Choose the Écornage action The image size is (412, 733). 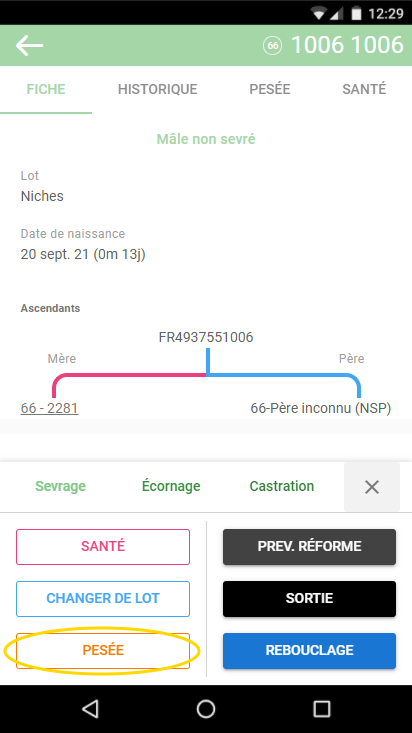pyautogui.click(x=171, y=486)
